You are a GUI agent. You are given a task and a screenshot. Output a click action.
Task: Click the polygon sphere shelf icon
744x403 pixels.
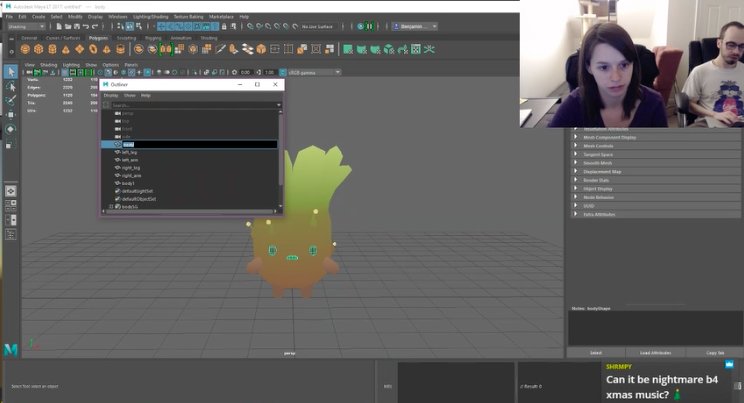[x=25, y=48]
